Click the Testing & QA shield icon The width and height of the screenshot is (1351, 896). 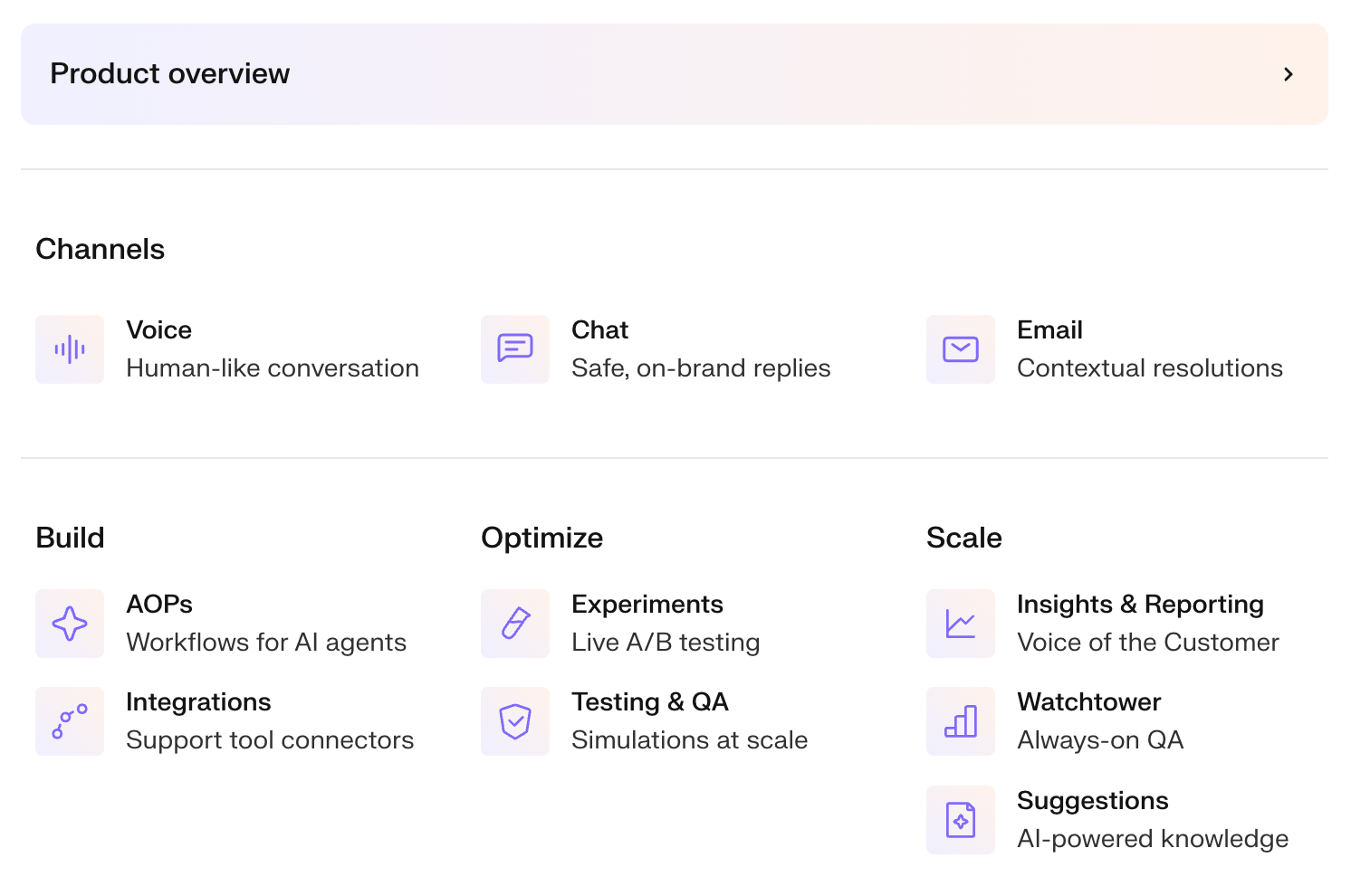515,721
